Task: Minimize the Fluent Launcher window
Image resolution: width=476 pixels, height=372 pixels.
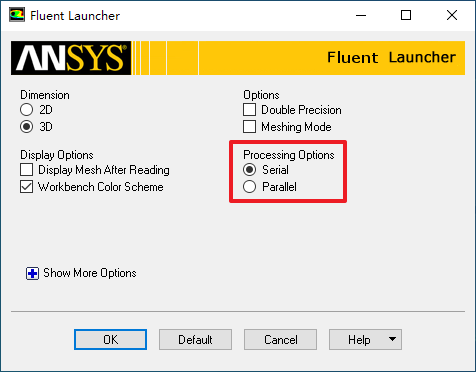Action: point(361,15)
